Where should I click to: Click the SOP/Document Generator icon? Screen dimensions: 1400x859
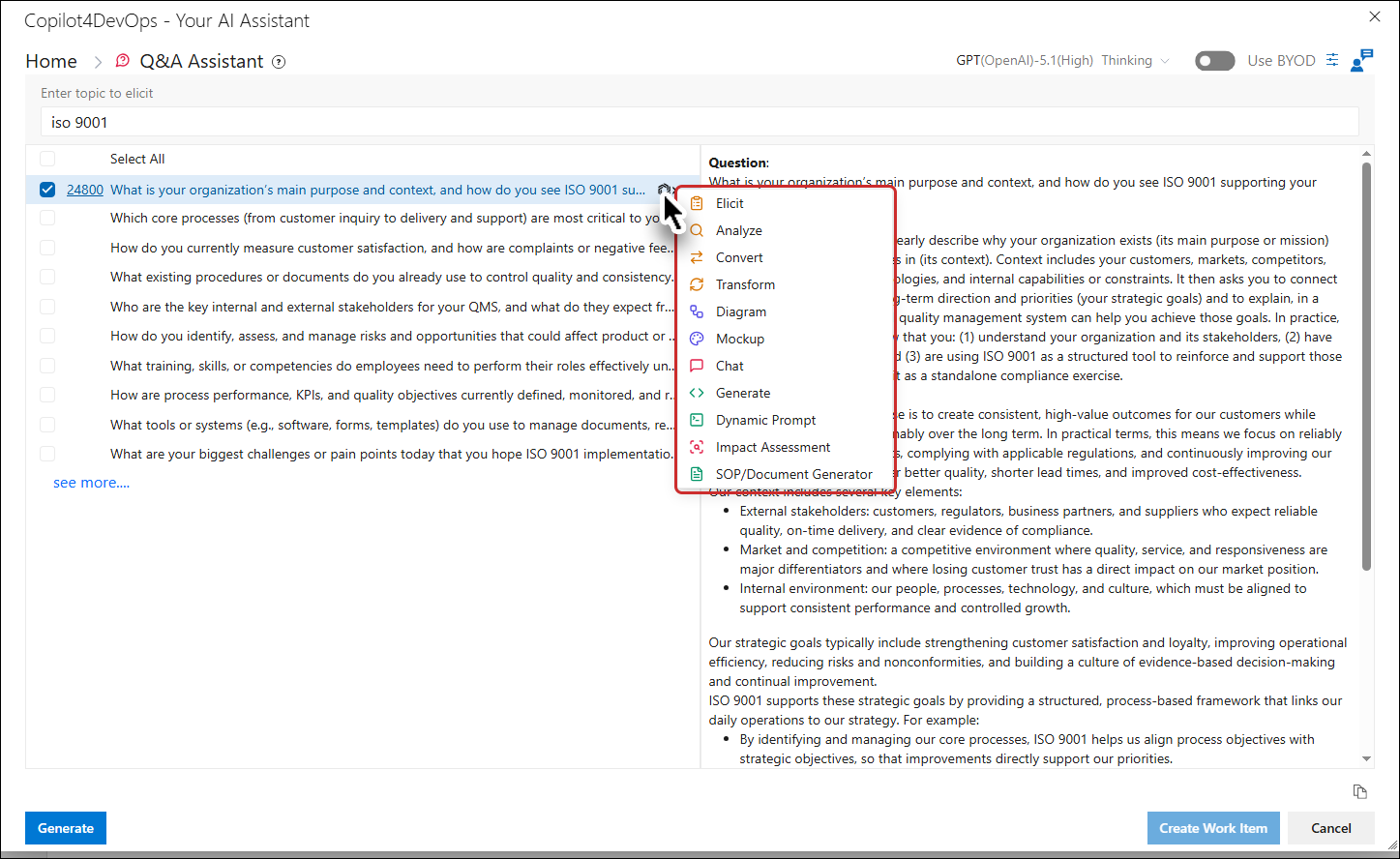tap(697, 474)
